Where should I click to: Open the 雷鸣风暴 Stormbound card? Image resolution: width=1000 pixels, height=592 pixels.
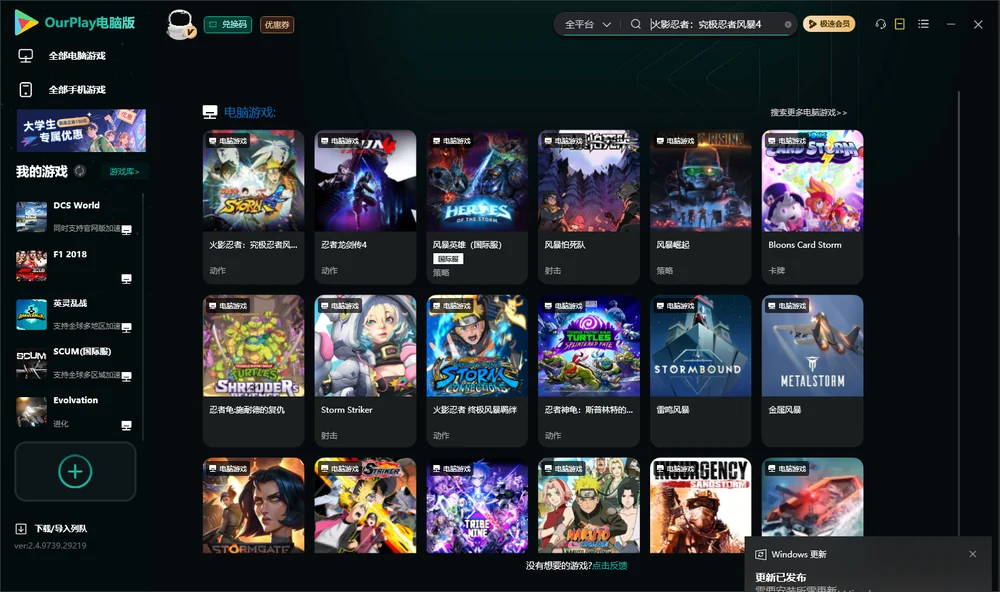coord(701,371)
